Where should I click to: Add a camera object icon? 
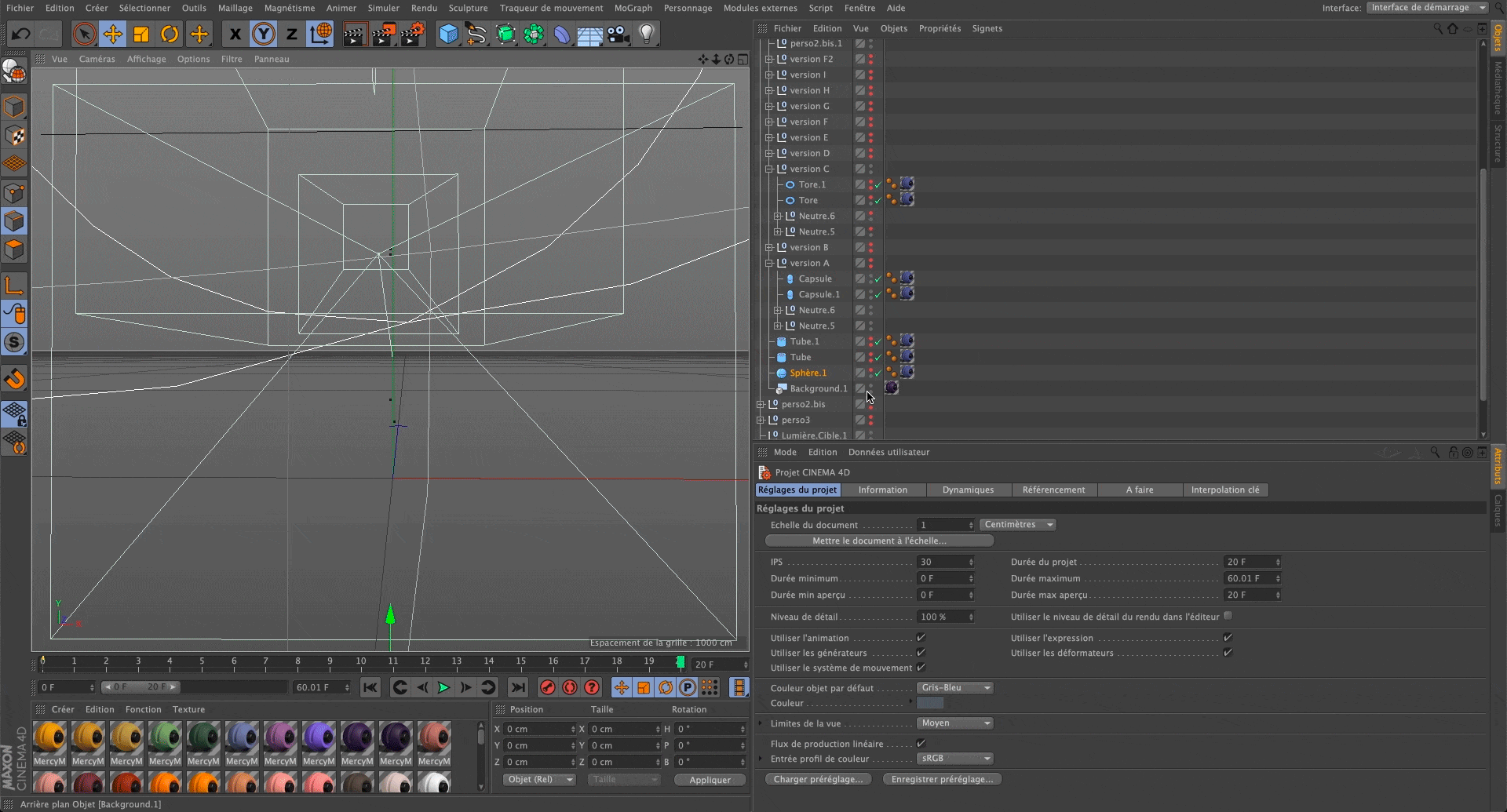(618, 34)
